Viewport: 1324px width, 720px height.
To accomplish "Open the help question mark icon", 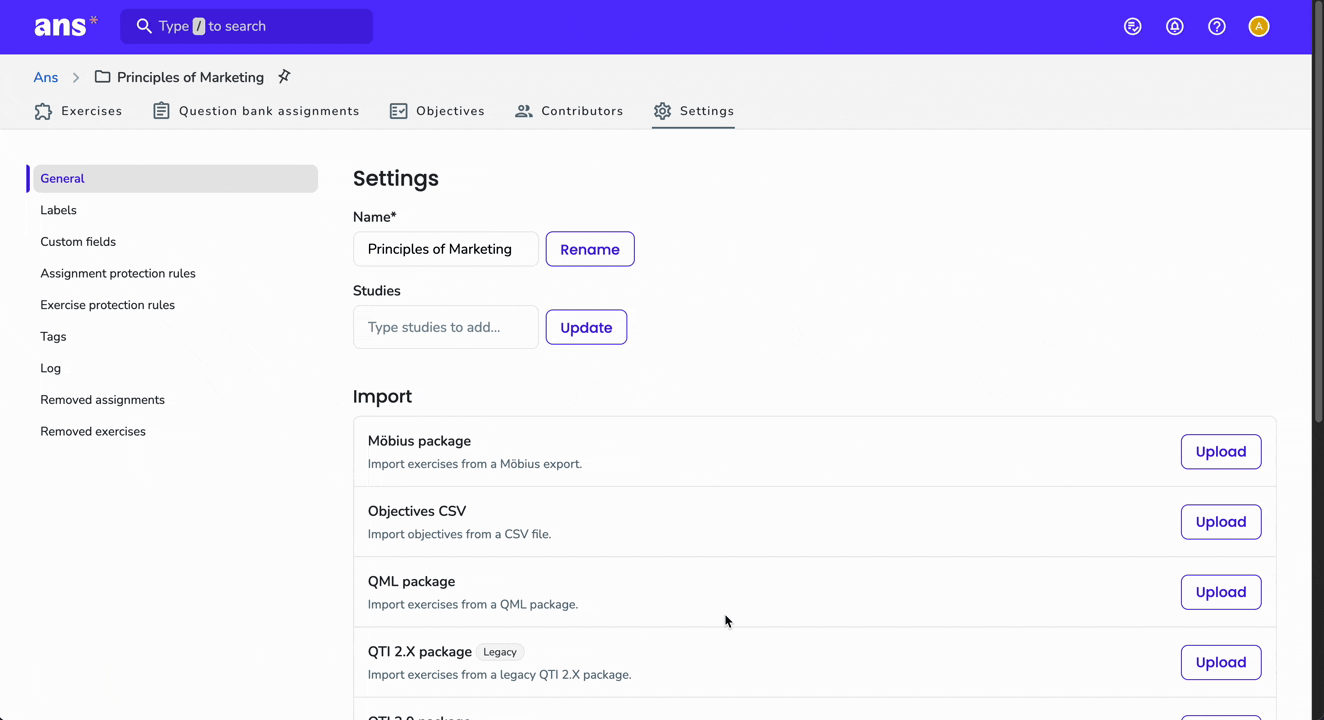I will click(1216, 27).
